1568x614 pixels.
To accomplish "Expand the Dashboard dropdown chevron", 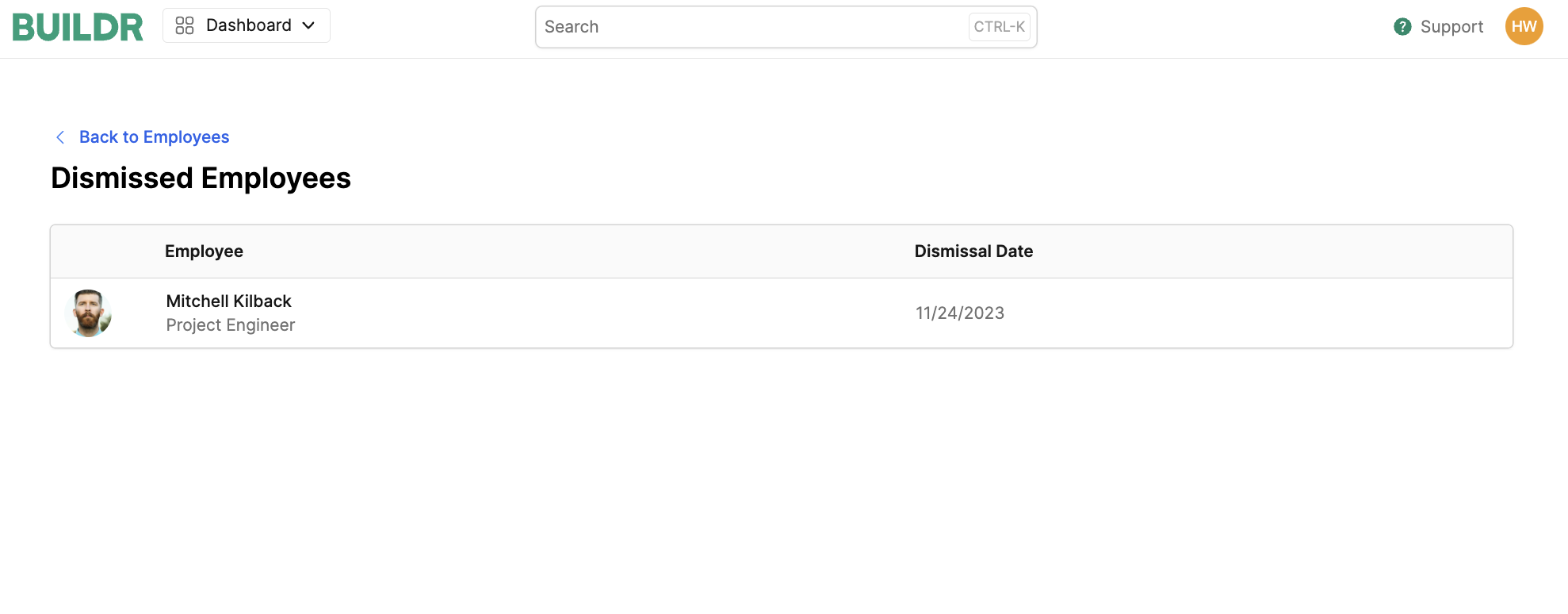I will [308, 25].
